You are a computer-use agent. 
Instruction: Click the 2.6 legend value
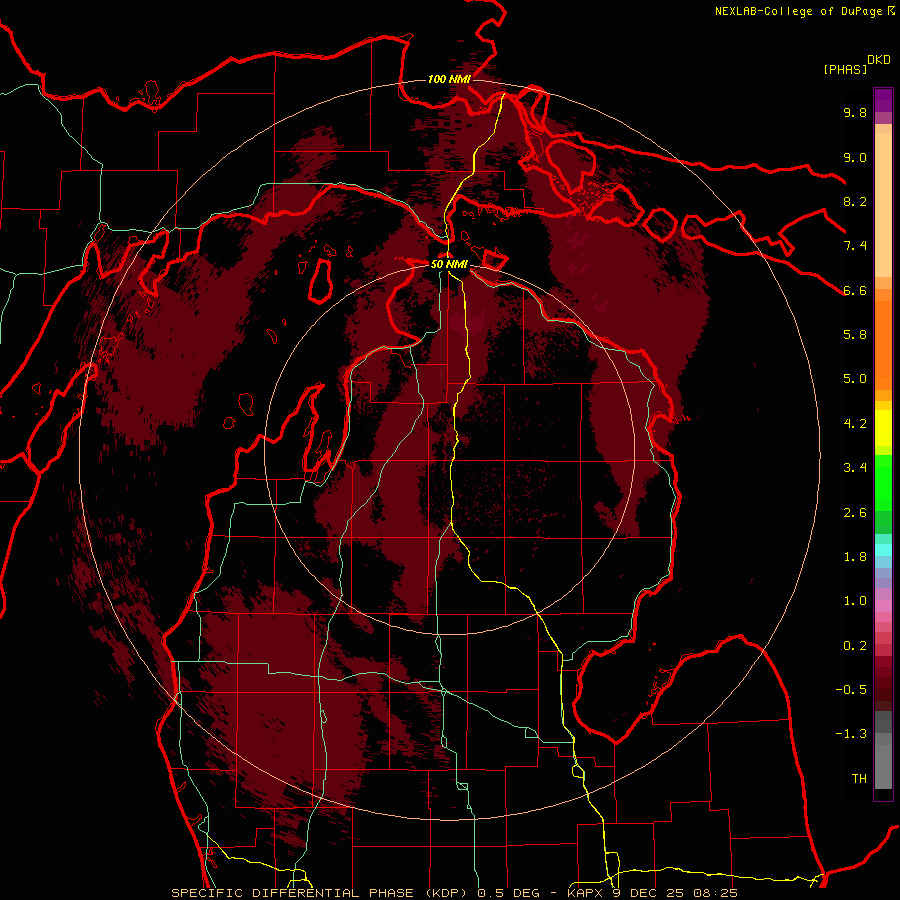click(x=855, y=513)
